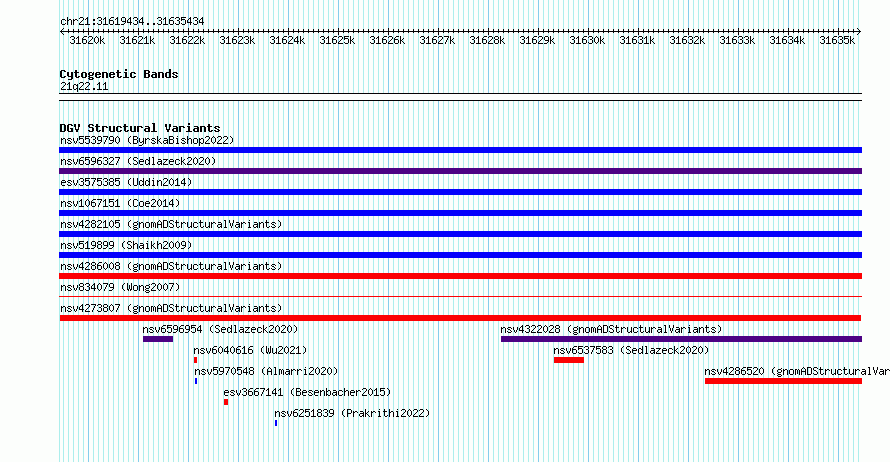Click the 31622k ruler tick label
This screenshot has height=462, width=890.
pyautogui.click(x=187, y=41)
